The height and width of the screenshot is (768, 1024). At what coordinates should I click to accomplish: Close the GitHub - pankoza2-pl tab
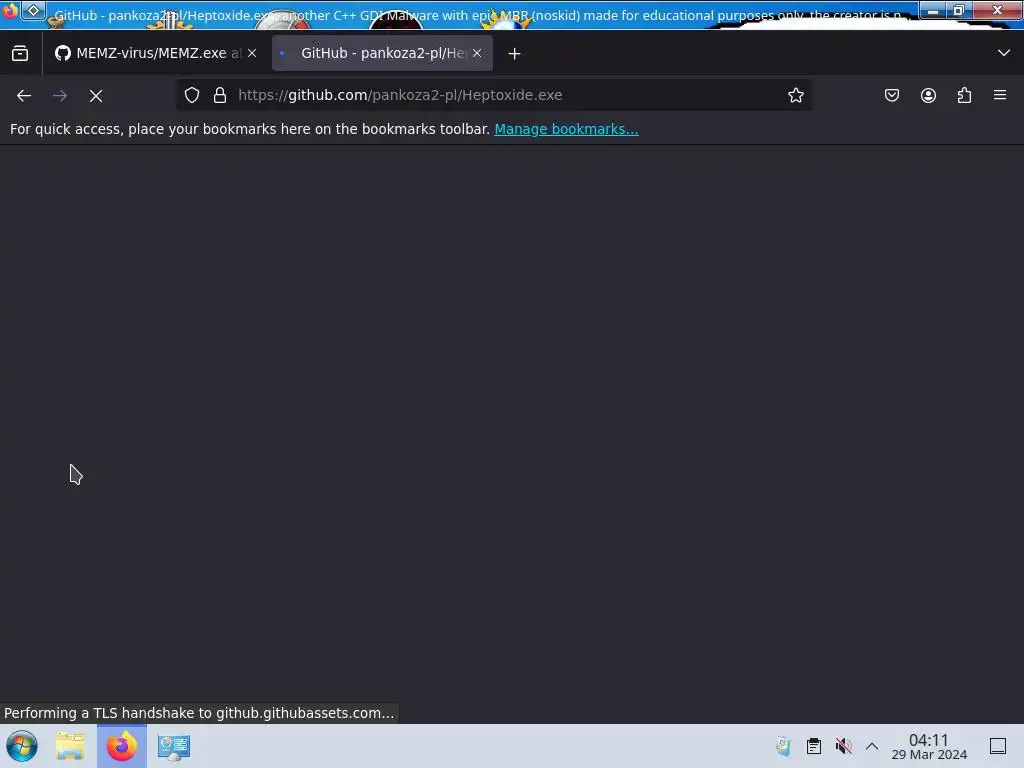477,54
